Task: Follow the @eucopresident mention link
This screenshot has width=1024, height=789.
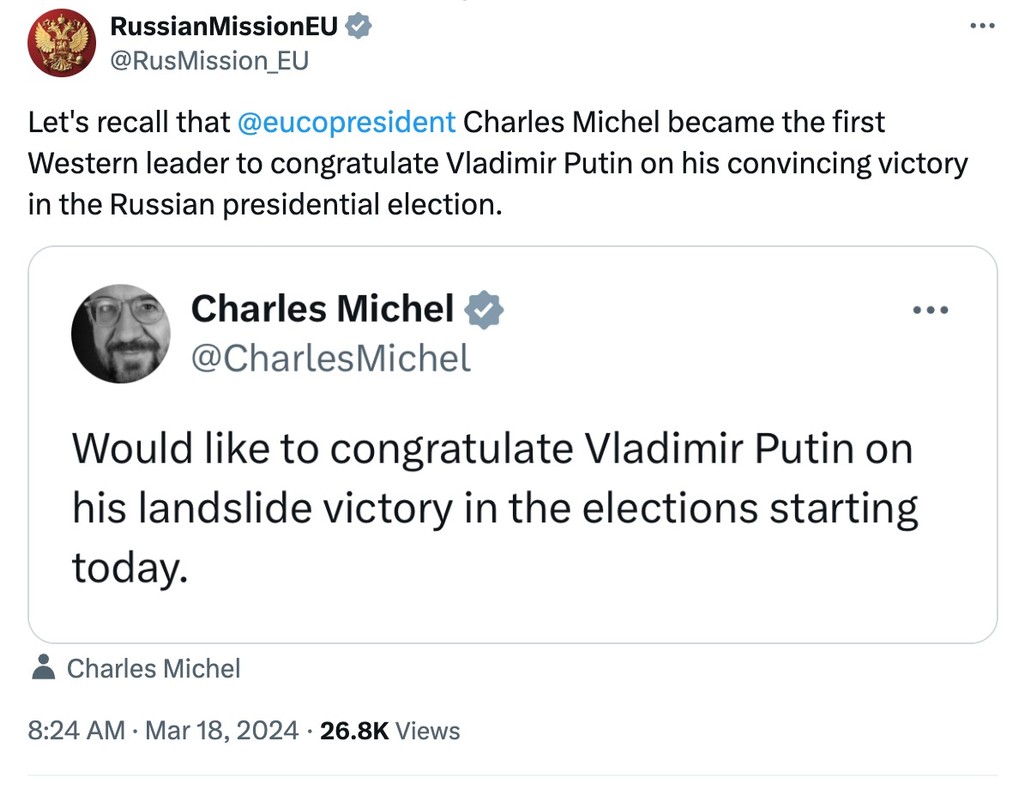Action: (x=347, y=122)
